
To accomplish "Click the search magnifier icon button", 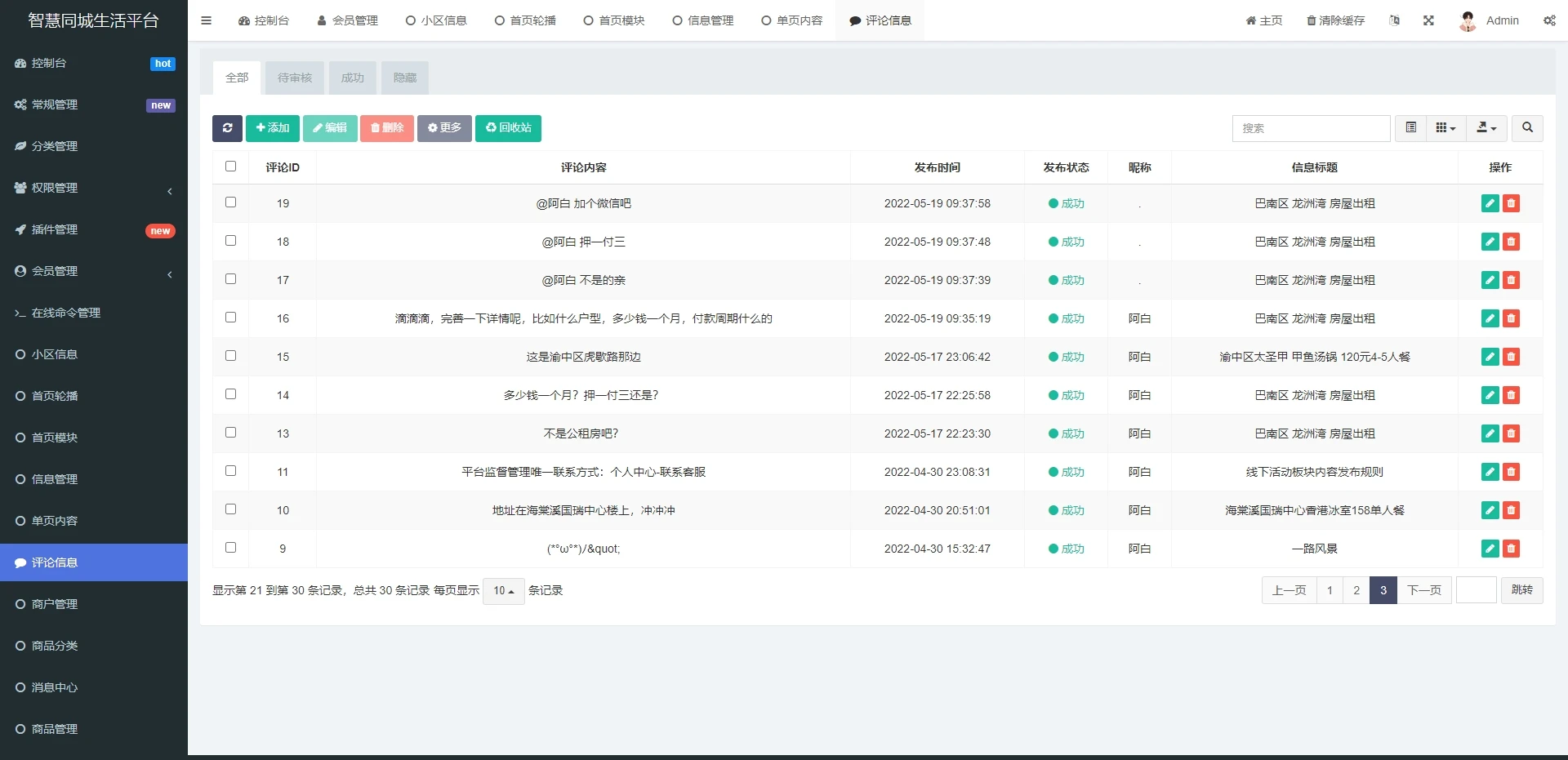I will 1527,128.
